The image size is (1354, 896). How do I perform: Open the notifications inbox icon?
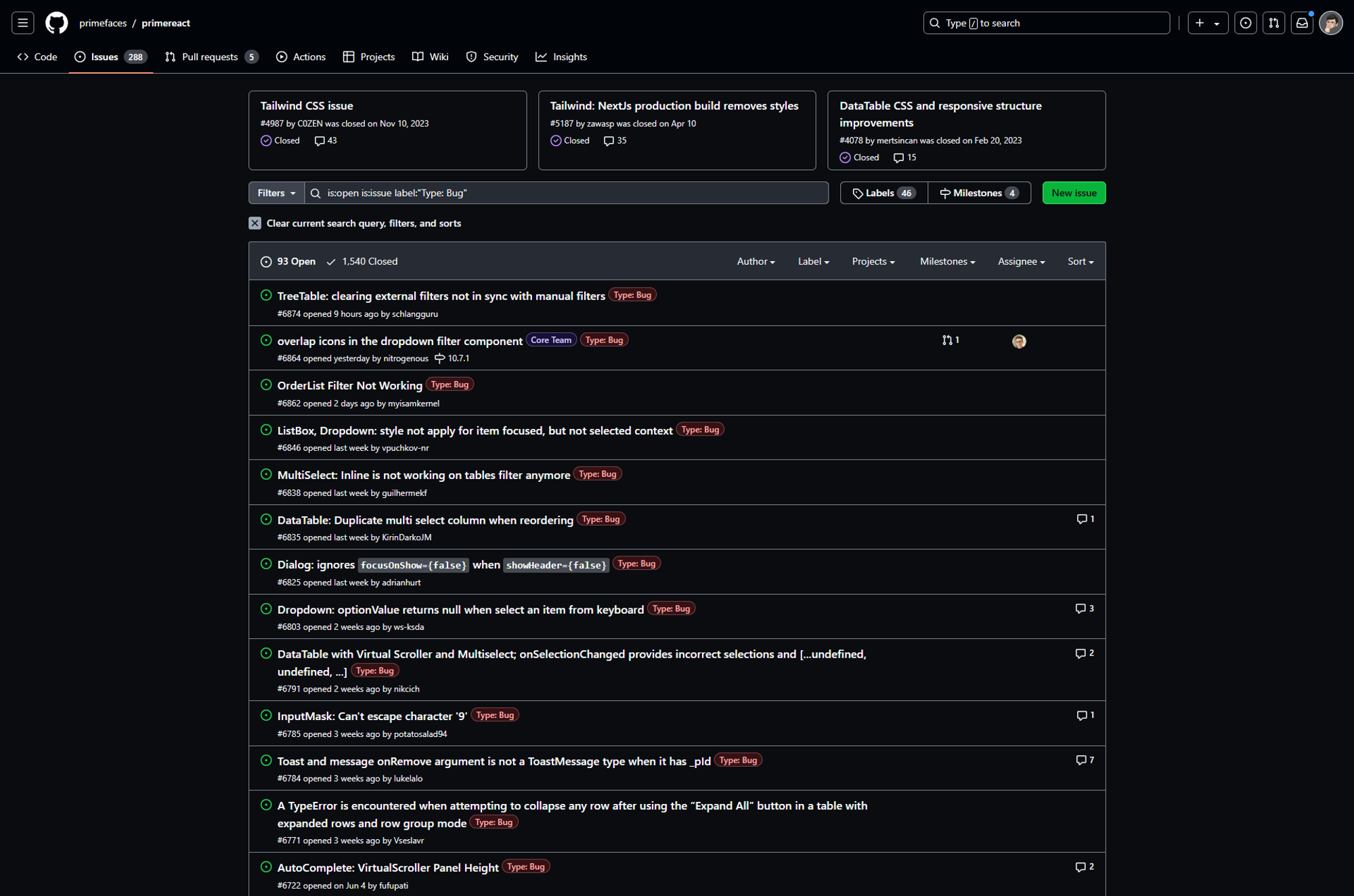[x=1302, y=23]
